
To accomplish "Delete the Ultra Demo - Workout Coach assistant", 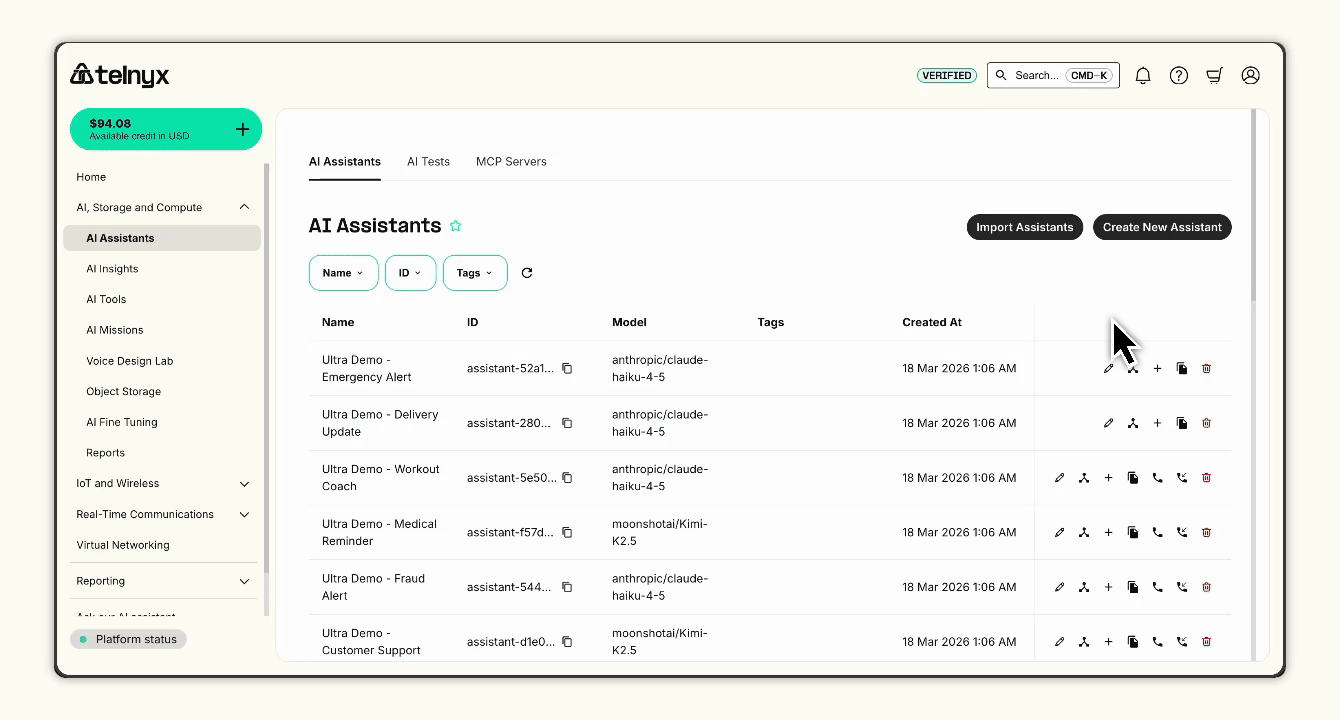I will click(x=1206, y=478).
